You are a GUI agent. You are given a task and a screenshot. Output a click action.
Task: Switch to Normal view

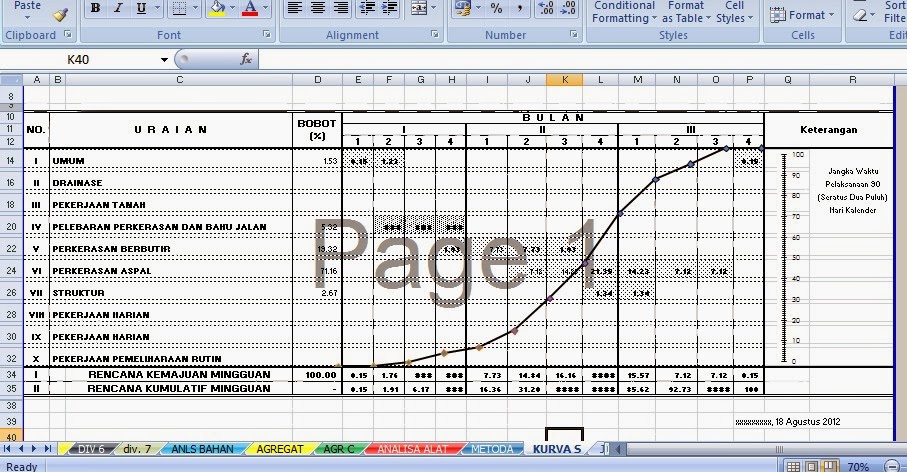pos(794,466)
